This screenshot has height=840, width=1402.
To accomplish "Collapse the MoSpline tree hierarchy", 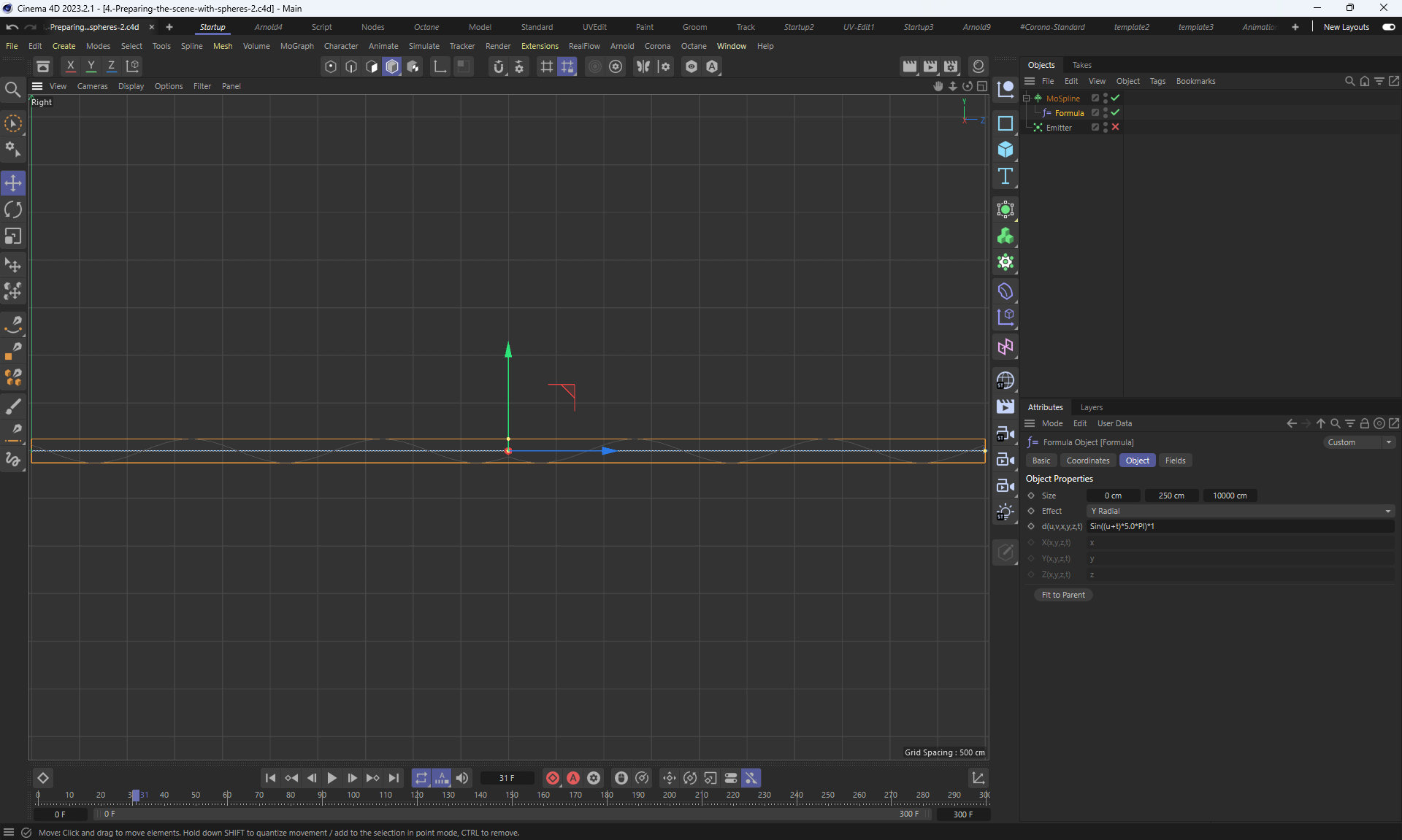I will click(1027, 99).
